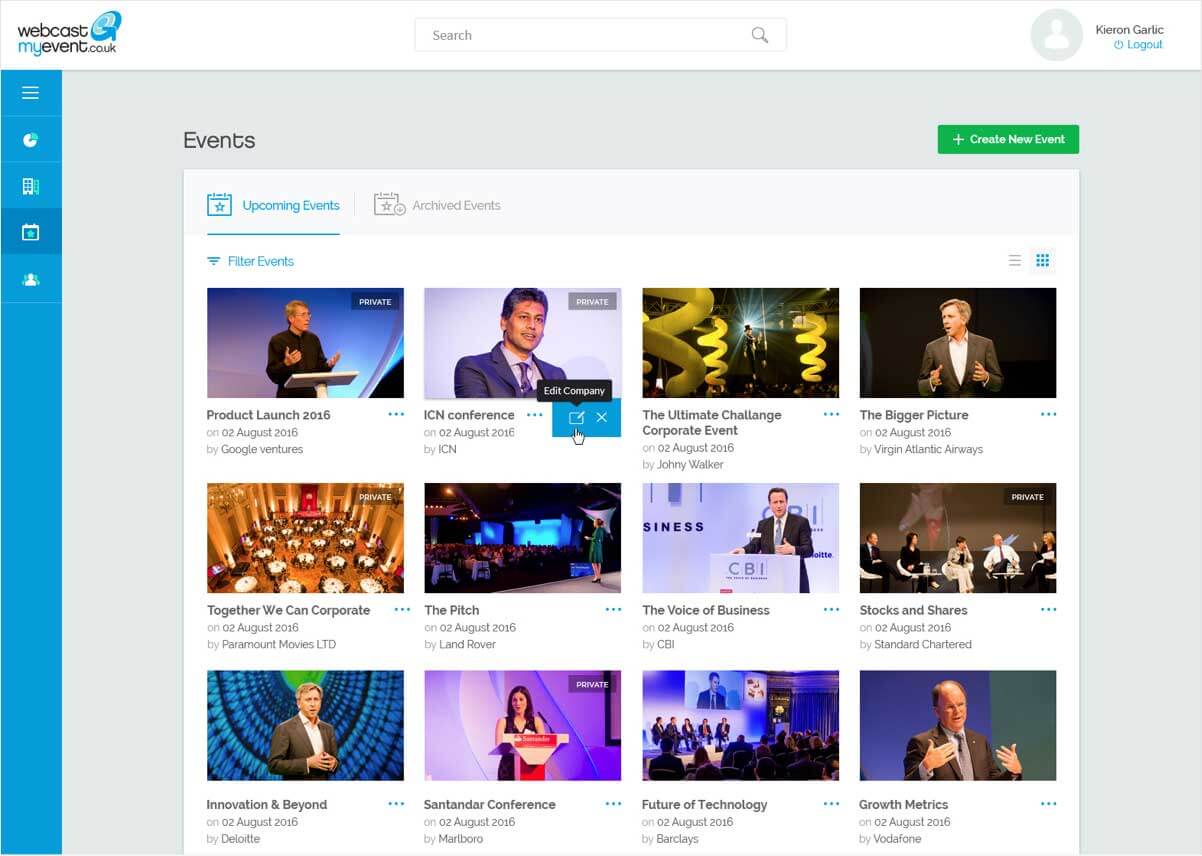Dismiss the edit popup on ICN conference card

(x=600, y=417)
